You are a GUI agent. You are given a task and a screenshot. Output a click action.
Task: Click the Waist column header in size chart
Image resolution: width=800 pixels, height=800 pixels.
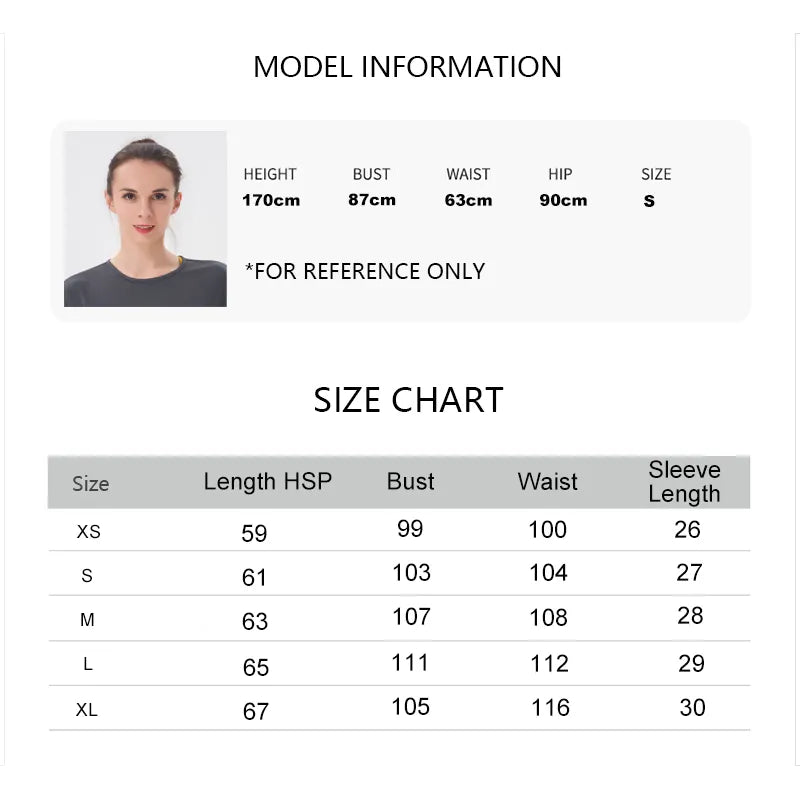click(x=548, y=481)
